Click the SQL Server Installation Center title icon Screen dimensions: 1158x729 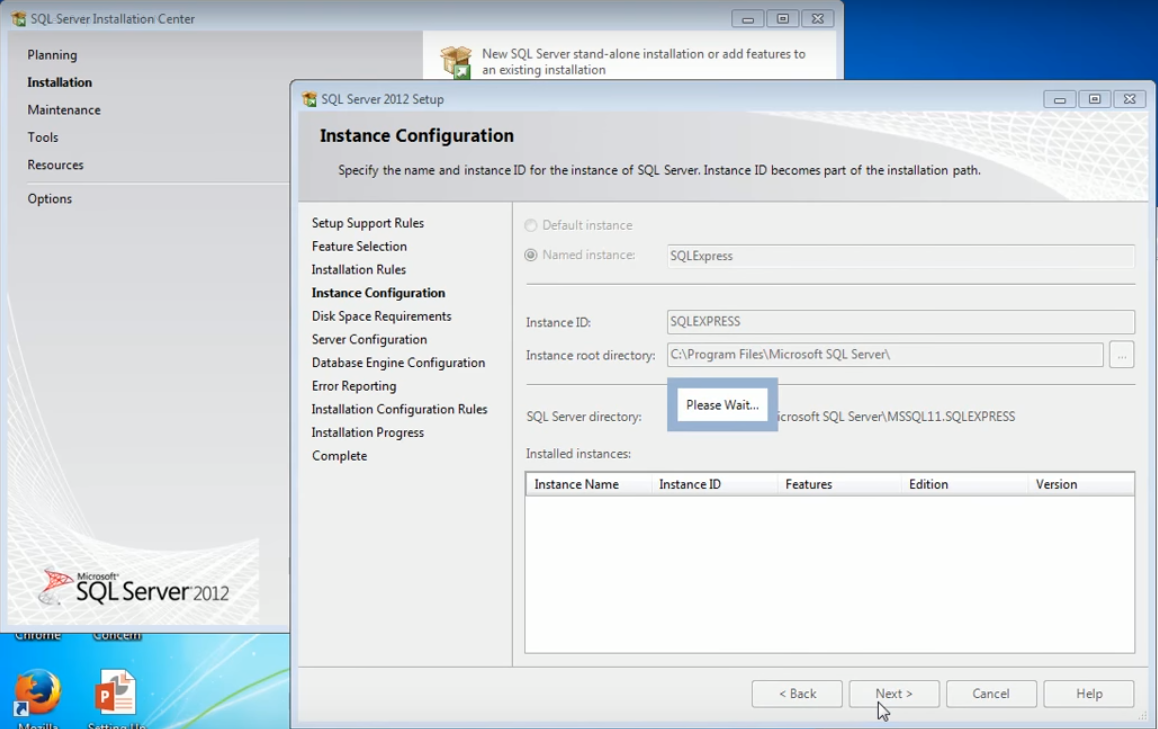click(19, 18)
